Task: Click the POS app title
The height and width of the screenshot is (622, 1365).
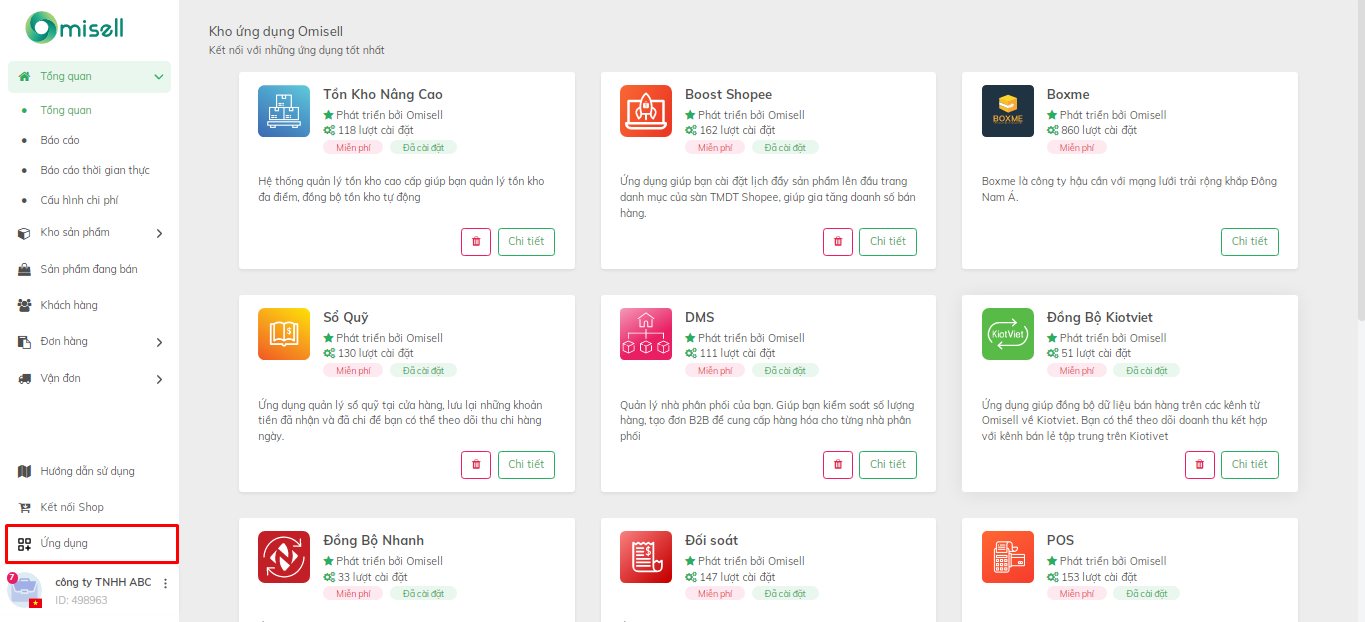Action: click(1061, 541)
